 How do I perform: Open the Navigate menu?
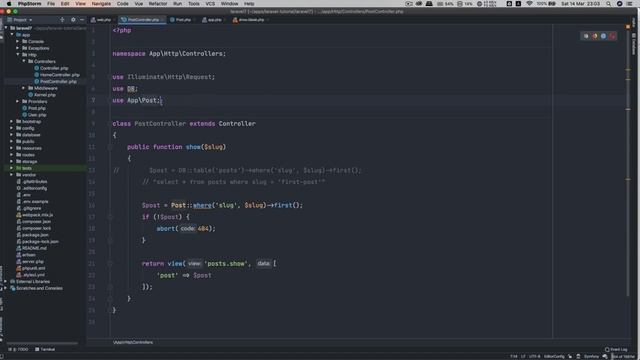tap(101, 4)
